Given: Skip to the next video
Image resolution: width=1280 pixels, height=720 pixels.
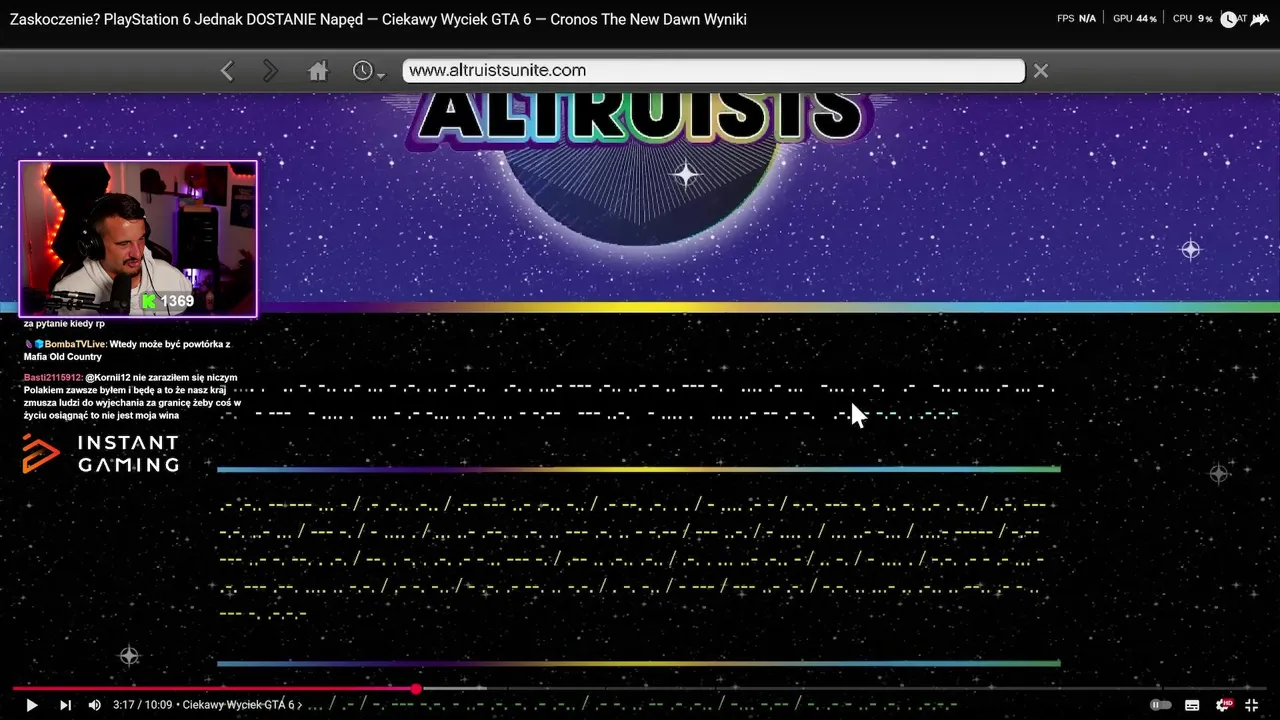Looking at the screenshot, I should [65, 705].
